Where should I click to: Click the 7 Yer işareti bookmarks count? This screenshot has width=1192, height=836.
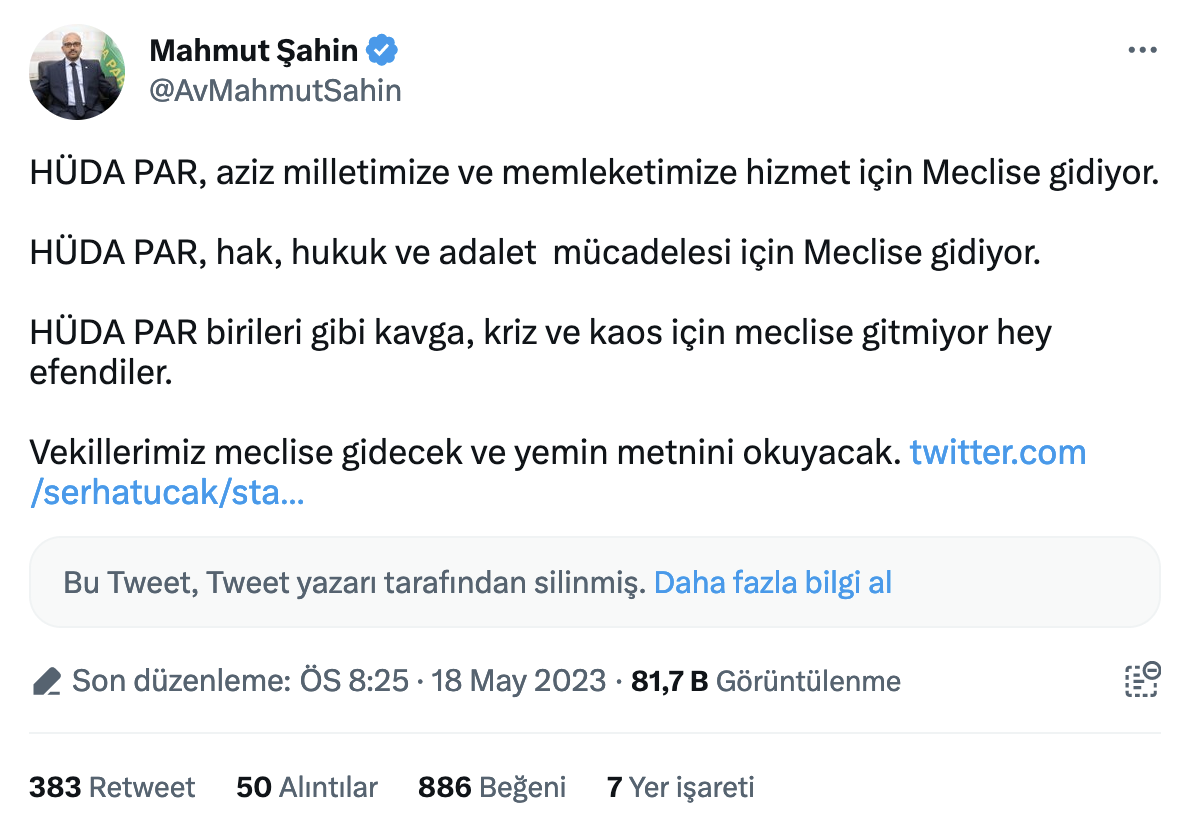[x=679, y=787]
